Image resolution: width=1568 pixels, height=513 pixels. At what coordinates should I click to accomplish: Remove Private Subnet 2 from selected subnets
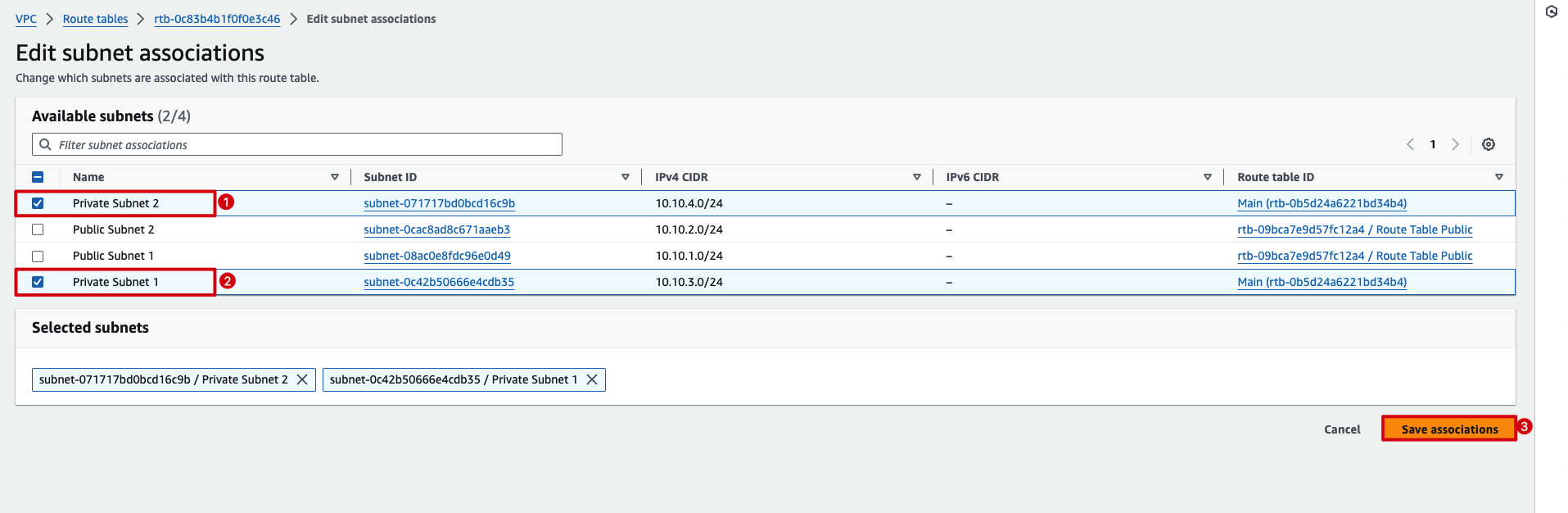tap(302, 379)
